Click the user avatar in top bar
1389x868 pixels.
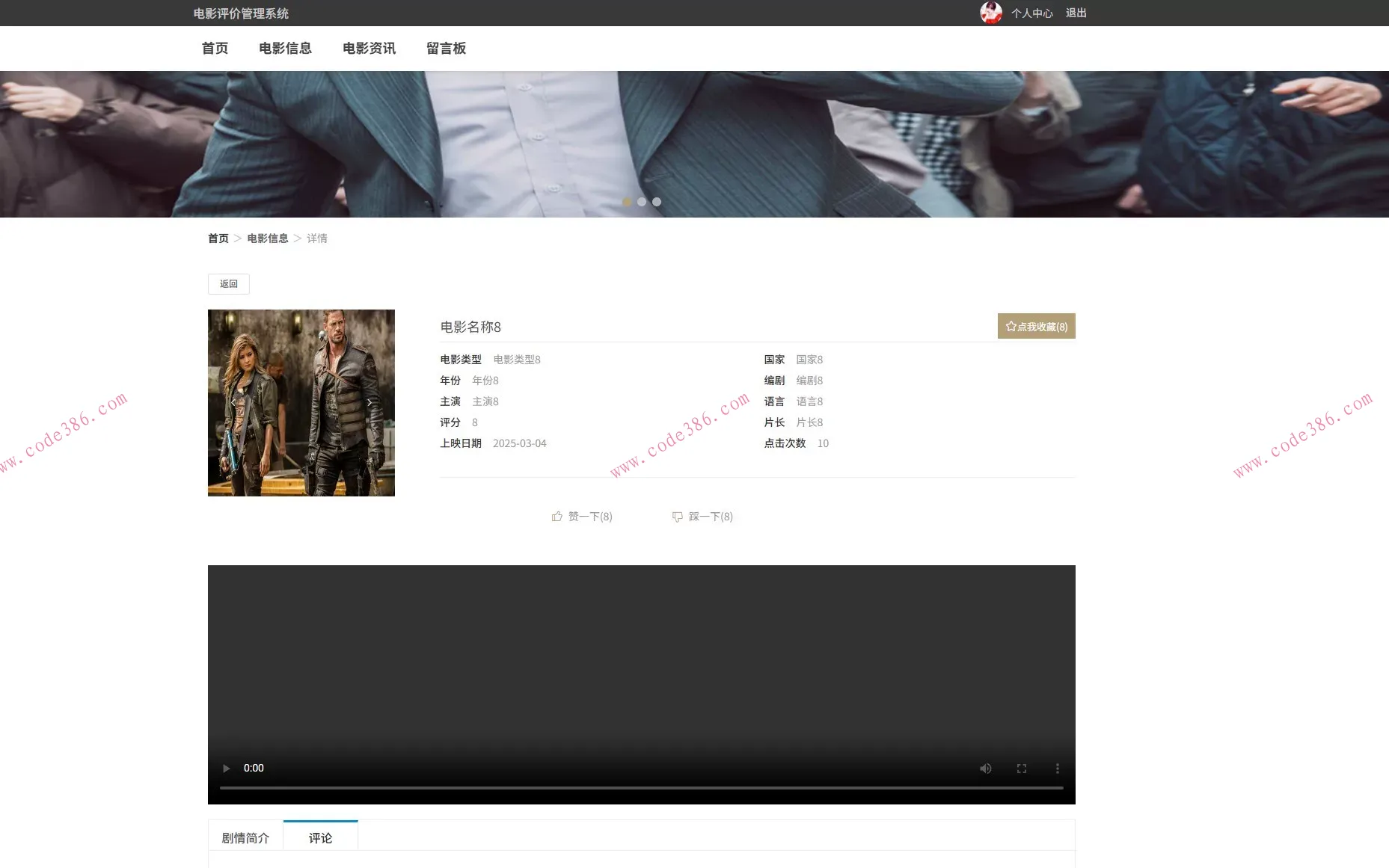pos(991,13)
